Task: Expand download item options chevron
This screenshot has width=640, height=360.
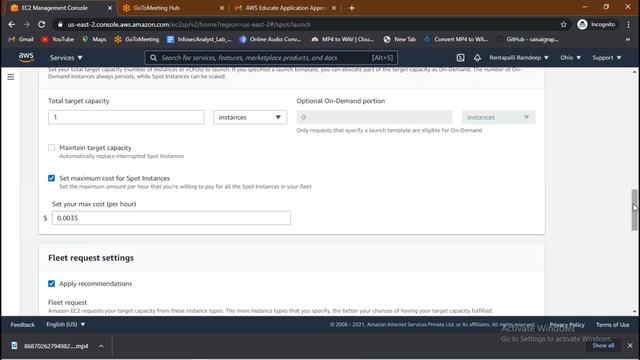Action: tap(101, 346)
